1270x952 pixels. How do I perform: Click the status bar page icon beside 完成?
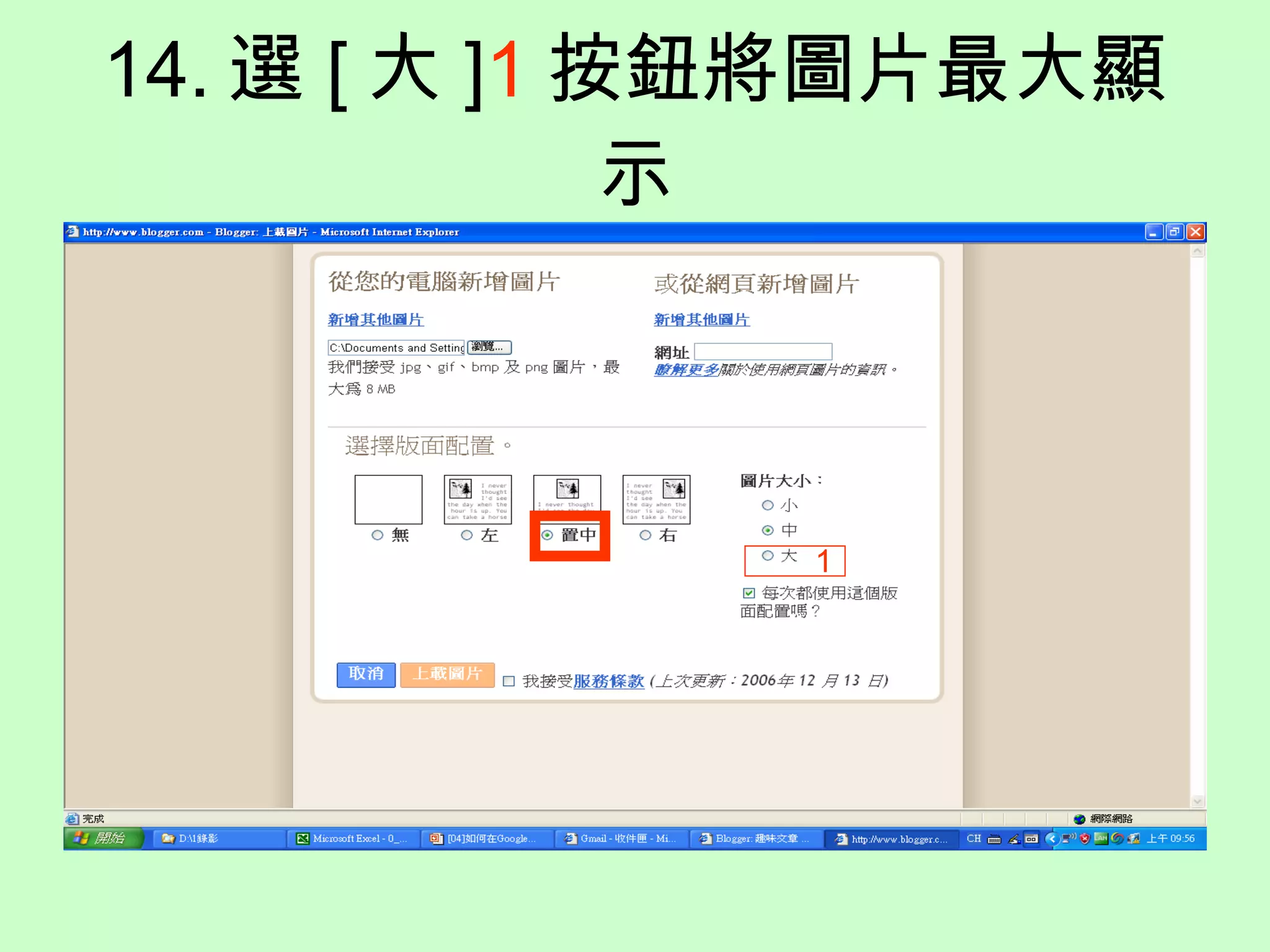coord(73,819)
